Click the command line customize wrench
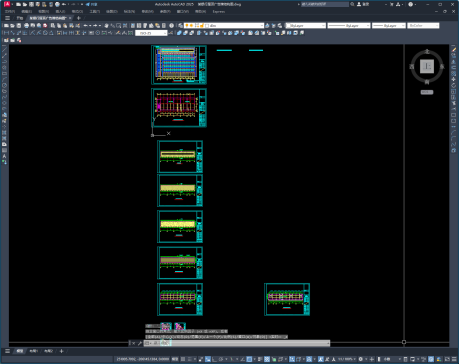 (x=140, y=343)
